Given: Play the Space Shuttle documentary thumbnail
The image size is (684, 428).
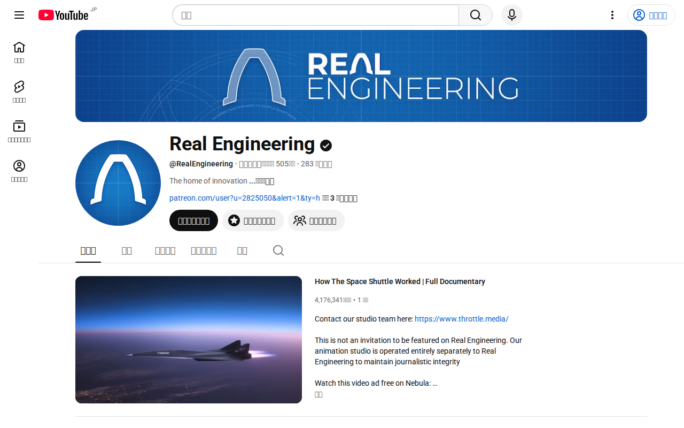Looking at the screenshot, I should click(x=188, y=339).
